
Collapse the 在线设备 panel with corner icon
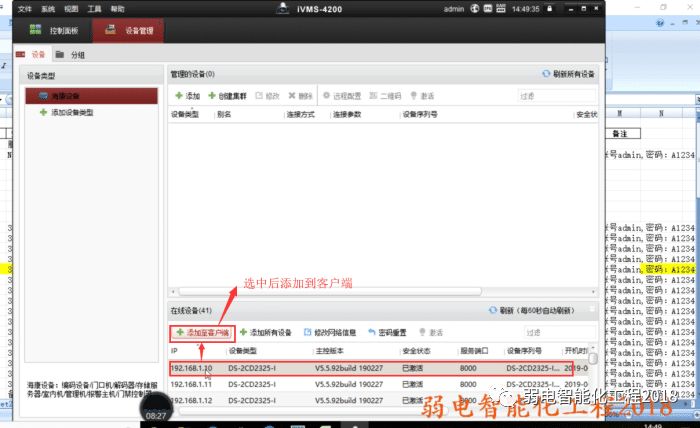592,308
